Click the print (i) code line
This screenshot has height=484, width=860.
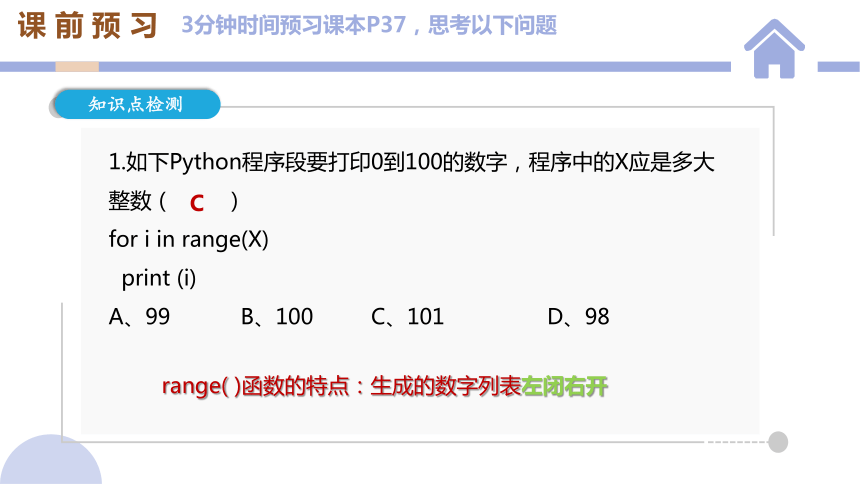tap(159, 278)
